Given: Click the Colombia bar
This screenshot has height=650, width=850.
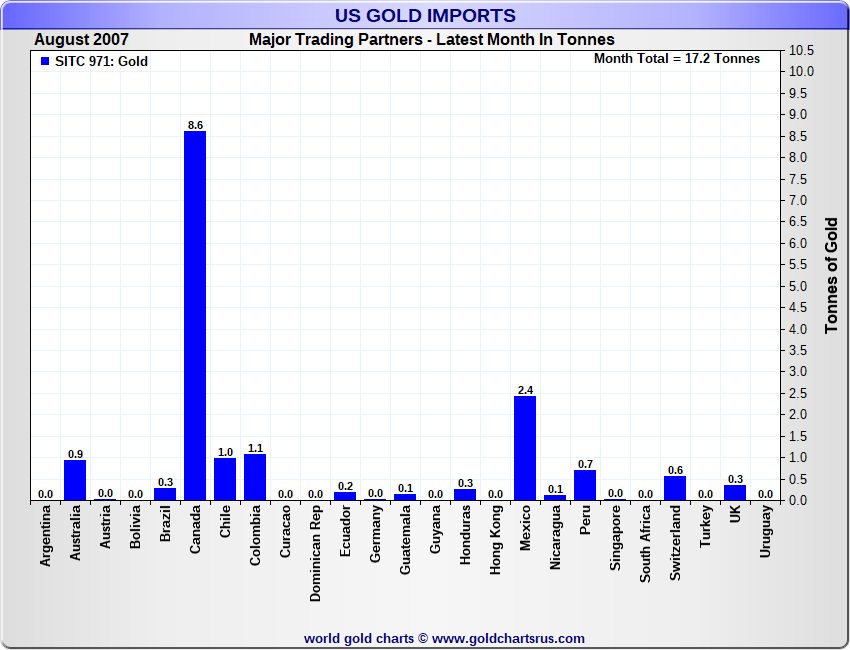Looking at the screenshot, I should [255, 477].
